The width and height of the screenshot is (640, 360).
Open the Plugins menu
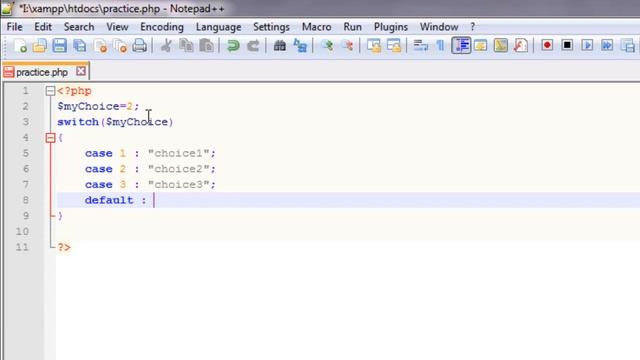click(x=391, y=27)
